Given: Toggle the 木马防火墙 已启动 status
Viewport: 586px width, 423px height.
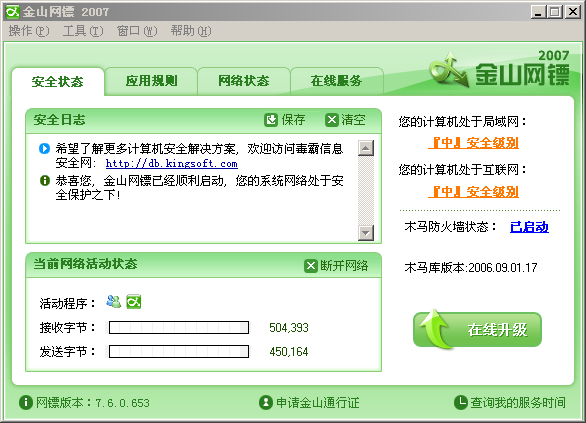Looking at the screenshot, I should [529, 227].
